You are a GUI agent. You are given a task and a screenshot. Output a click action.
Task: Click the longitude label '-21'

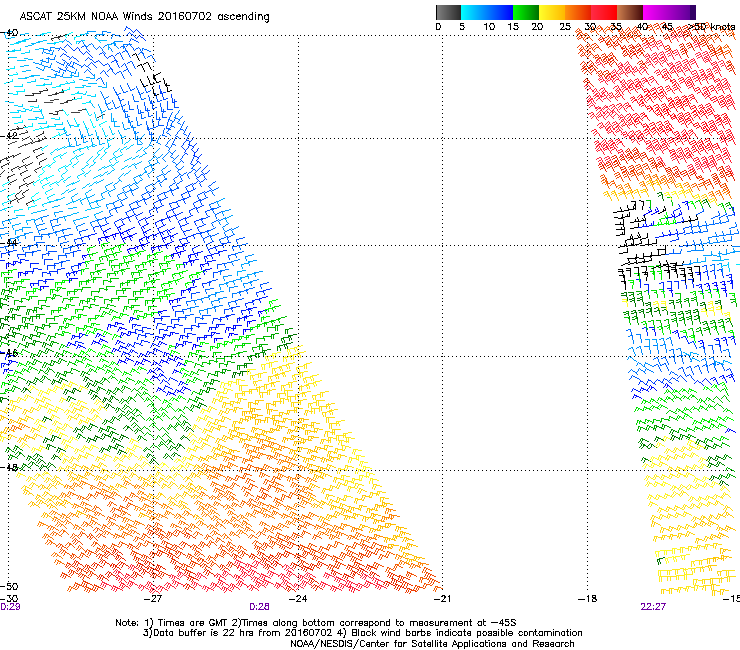[x=442, y=599]
